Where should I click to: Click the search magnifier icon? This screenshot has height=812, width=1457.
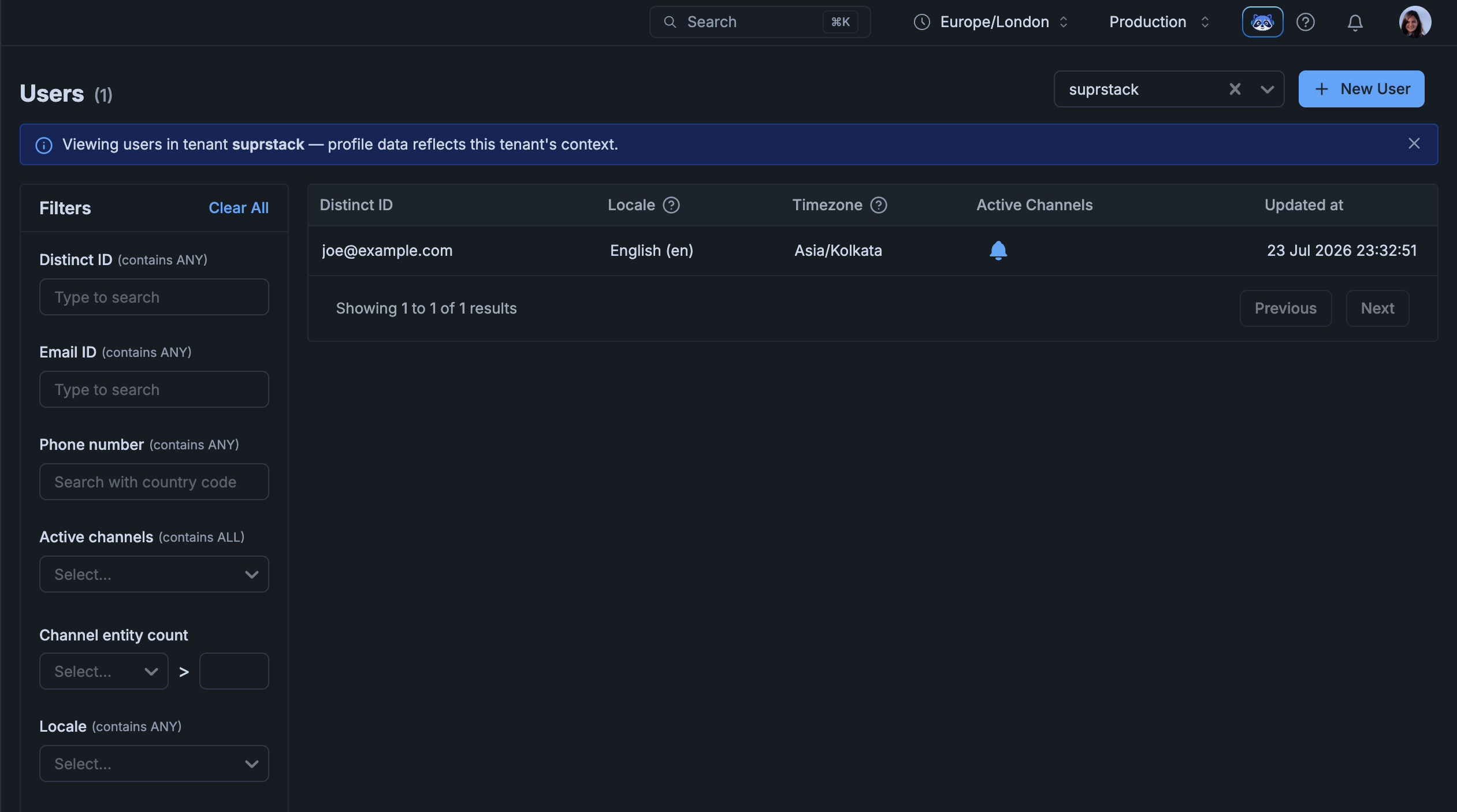(x=670, y=22)
